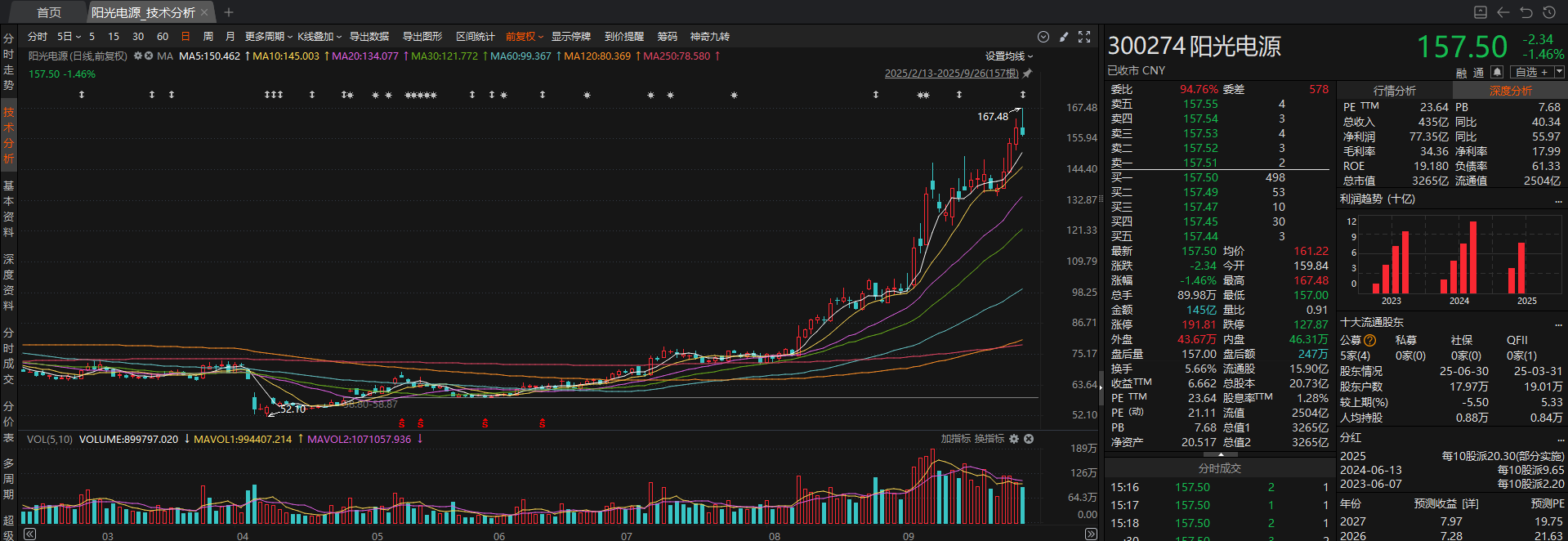This screenshot has height=541, width=1568.
Task: Select the 周 weekly period
Action: (x=208, y=37)
